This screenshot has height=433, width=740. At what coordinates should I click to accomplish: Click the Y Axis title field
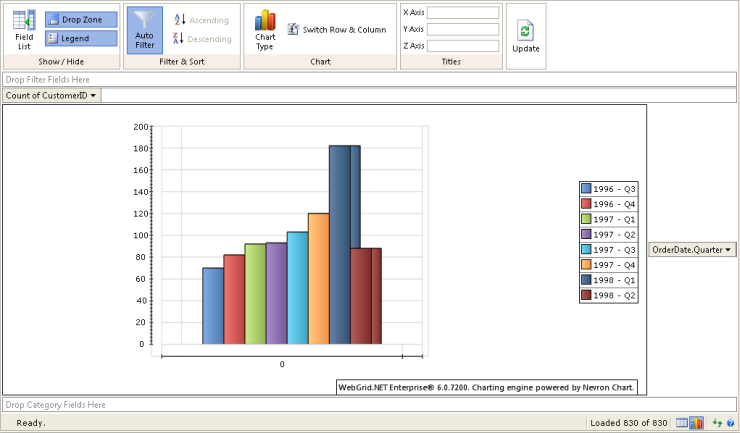point(463,29)
